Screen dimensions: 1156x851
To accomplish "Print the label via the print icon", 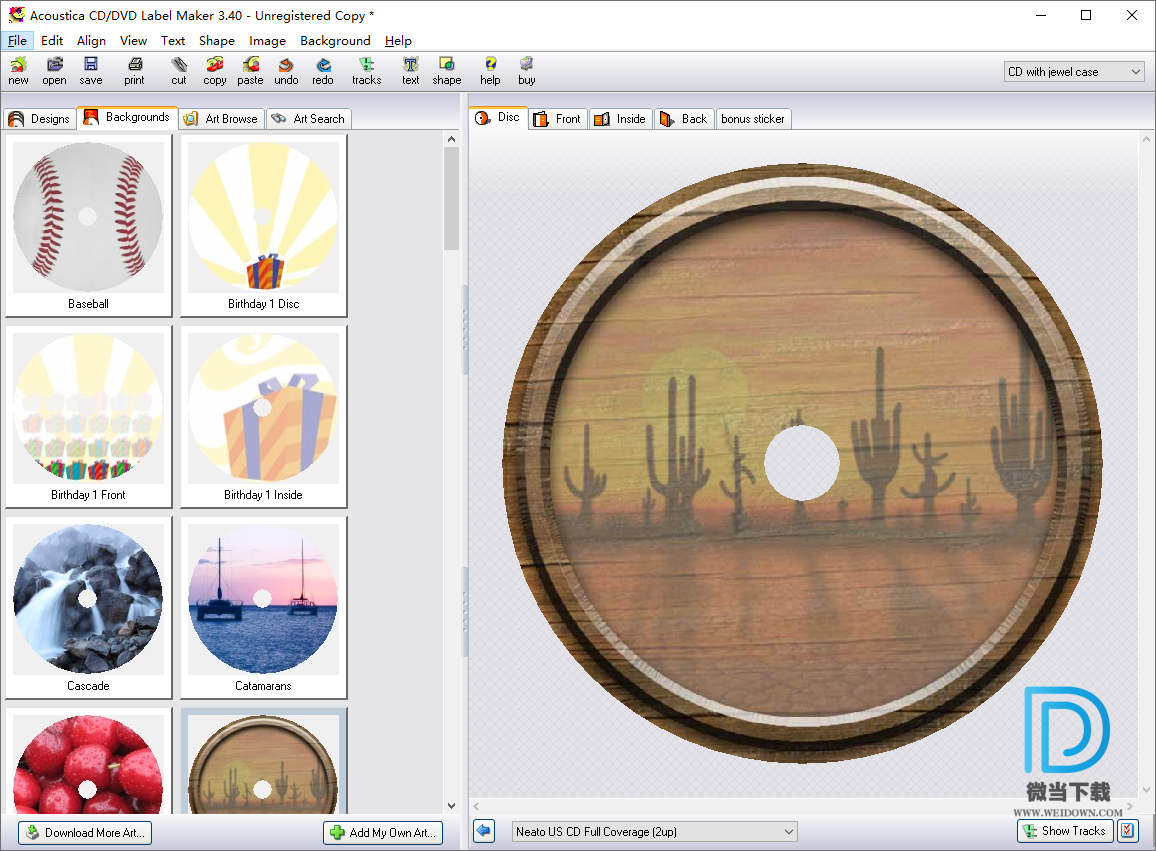I will [x=135, y=71].
